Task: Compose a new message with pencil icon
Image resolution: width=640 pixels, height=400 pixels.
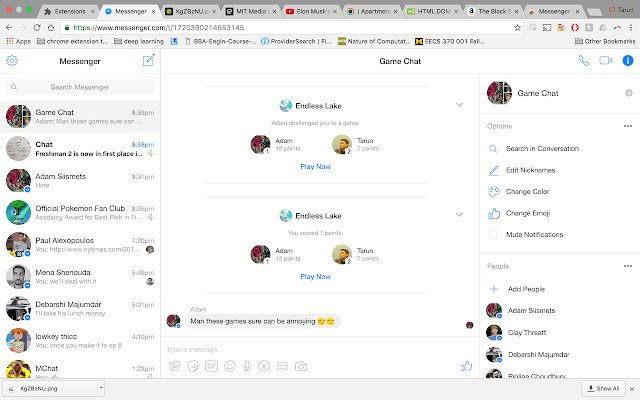Action: [x=149, y=60]
